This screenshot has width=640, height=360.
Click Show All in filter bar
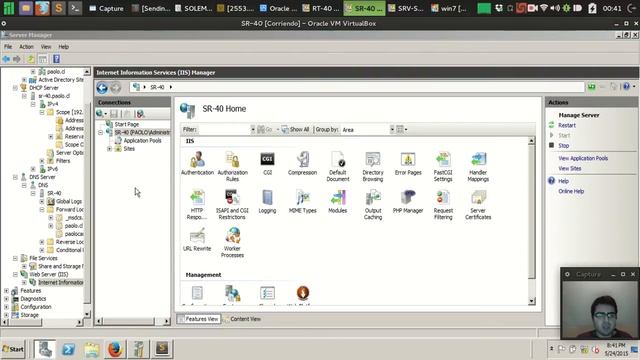(x=295, y=129)
